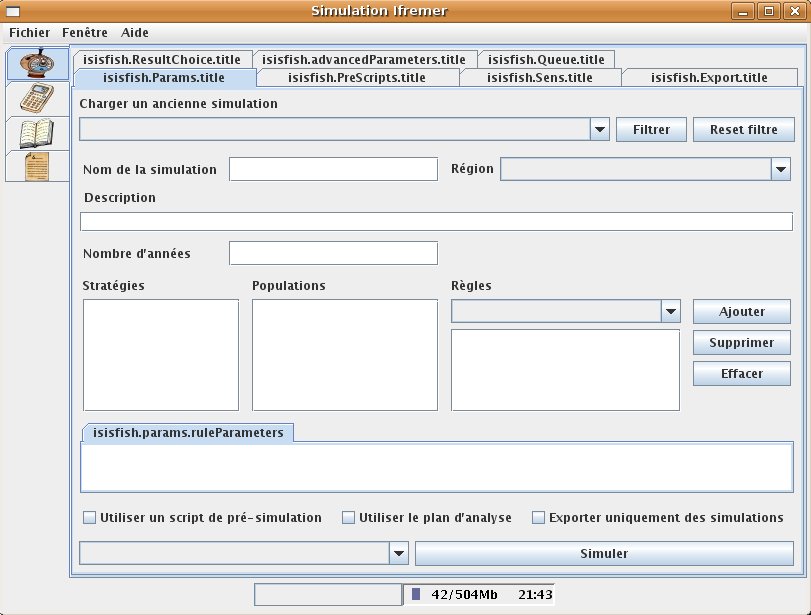Click the Filtrer button
The height and width of the screenshot is (615, 811).
pos(651,129)
